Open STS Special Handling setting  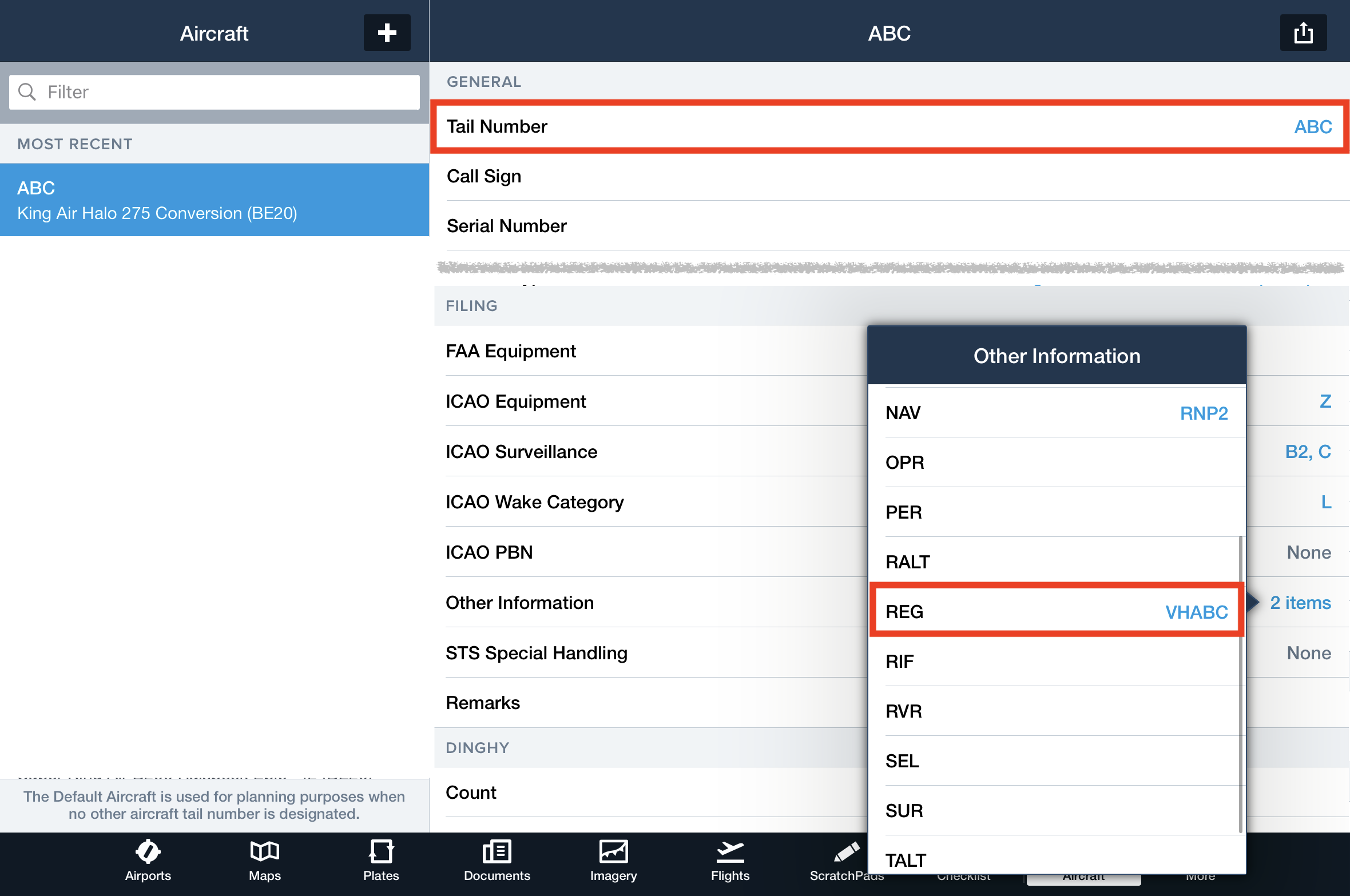(651, 652)
